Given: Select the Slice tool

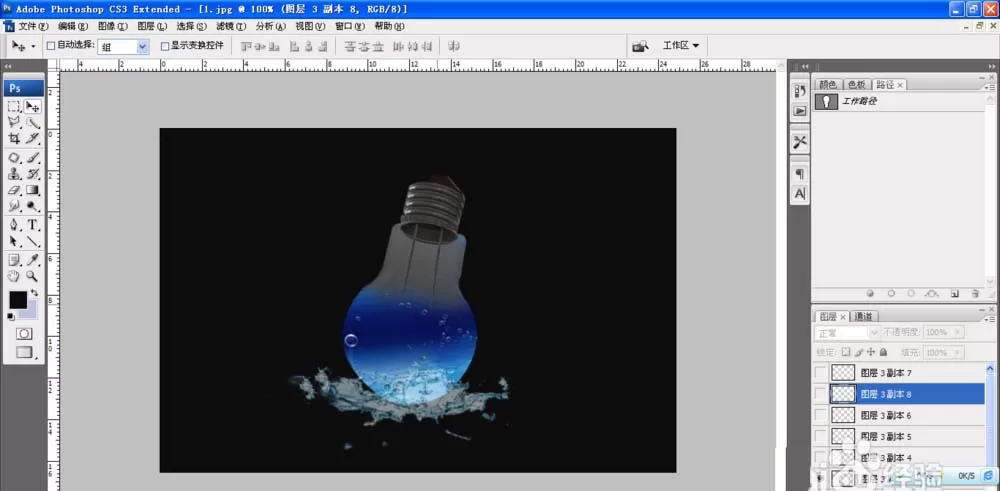Looking at the screenshot, I should [x=33, y=138].
